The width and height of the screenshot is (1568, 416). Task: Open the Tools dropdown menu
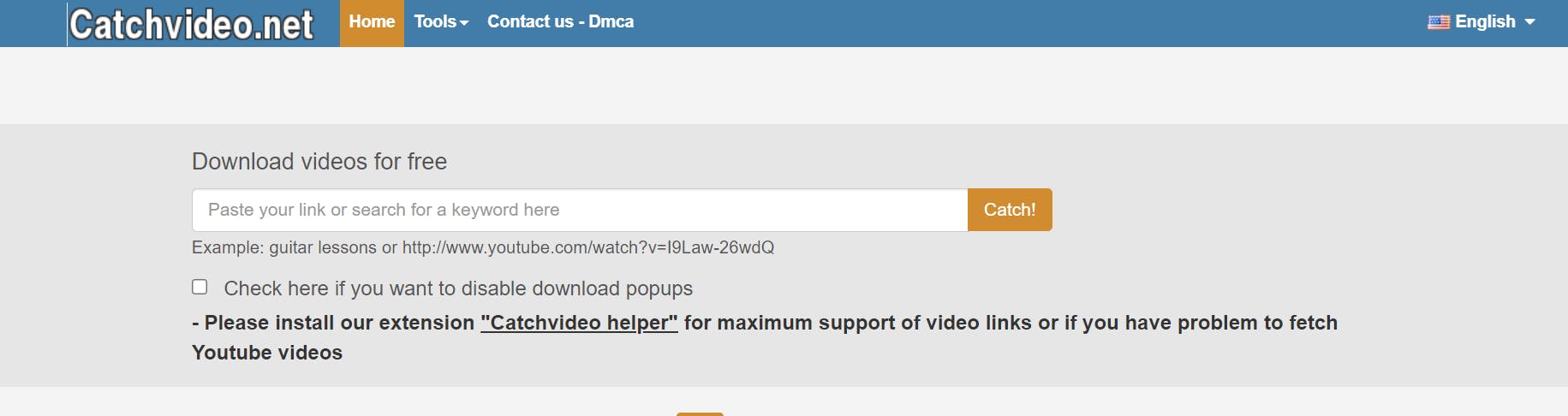(441, 22)
